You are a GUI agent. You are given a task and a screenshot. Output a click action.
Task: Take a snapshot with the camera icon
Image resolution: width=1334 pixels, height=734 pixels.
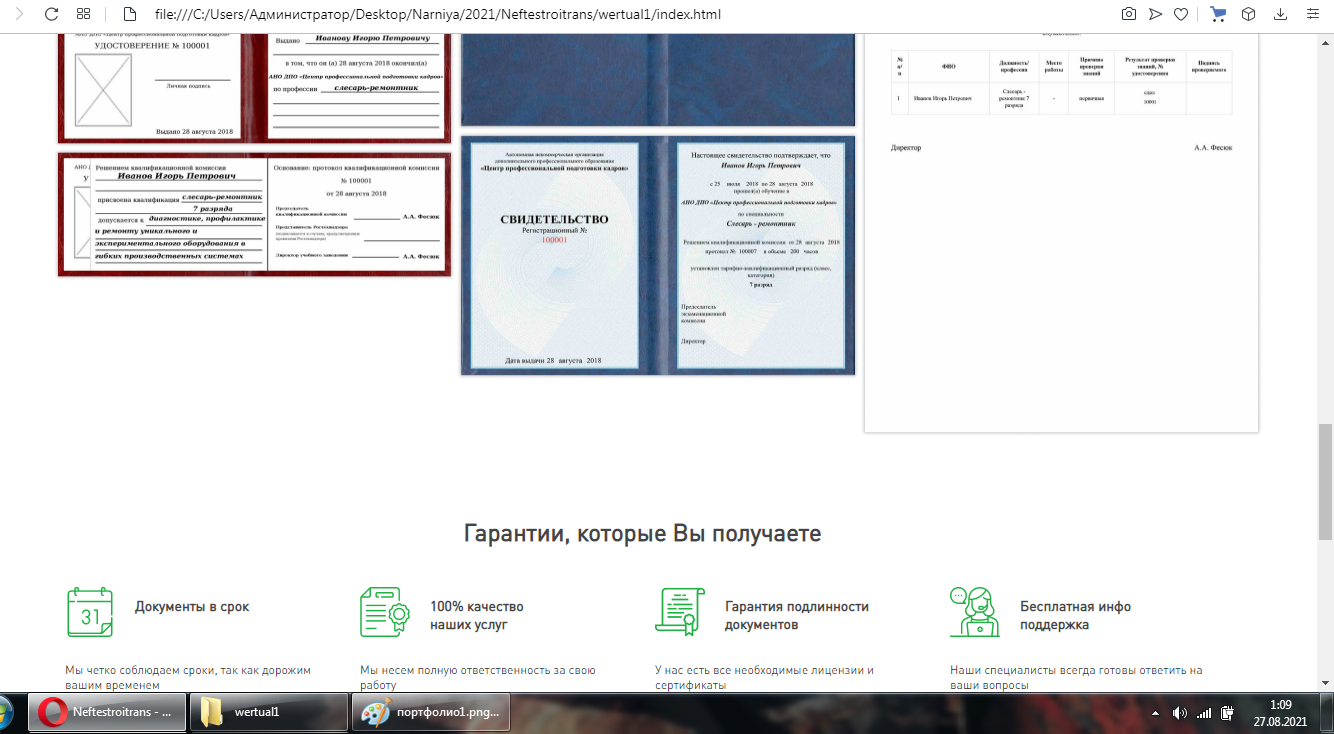click(x=1129, y=14)
